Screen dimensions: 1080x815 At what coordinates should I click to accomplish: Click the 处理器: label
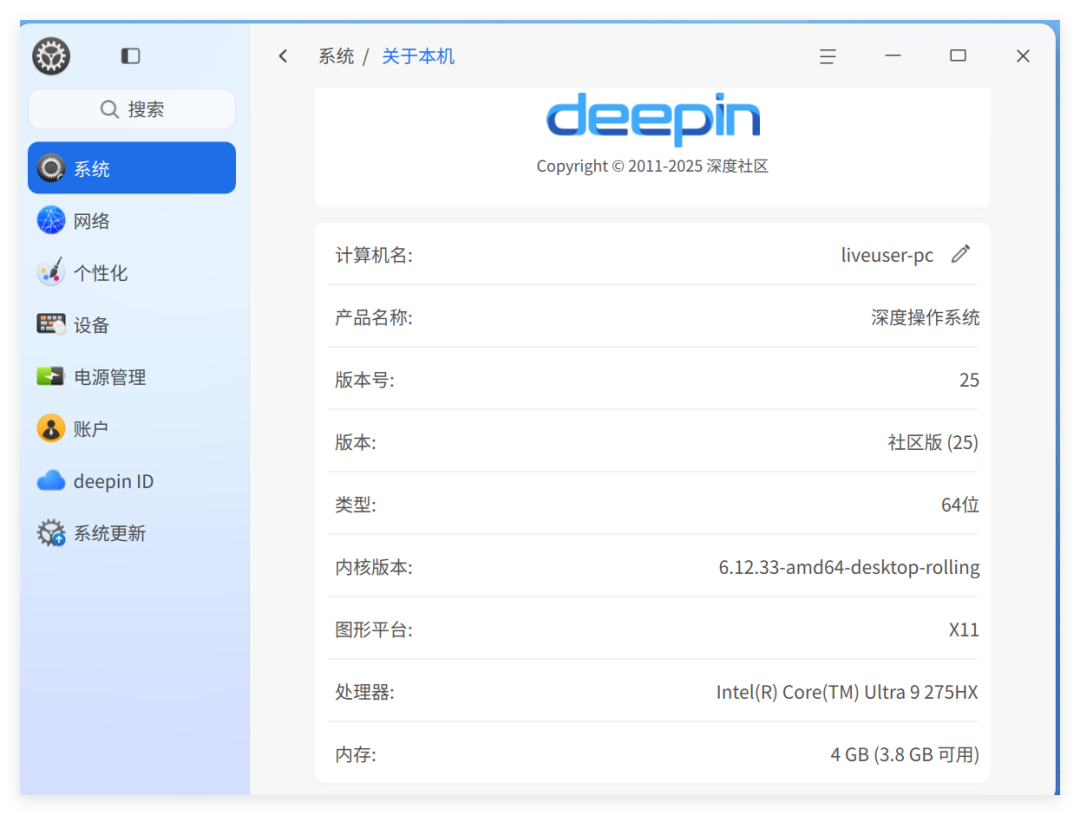[x=364, y=692]
